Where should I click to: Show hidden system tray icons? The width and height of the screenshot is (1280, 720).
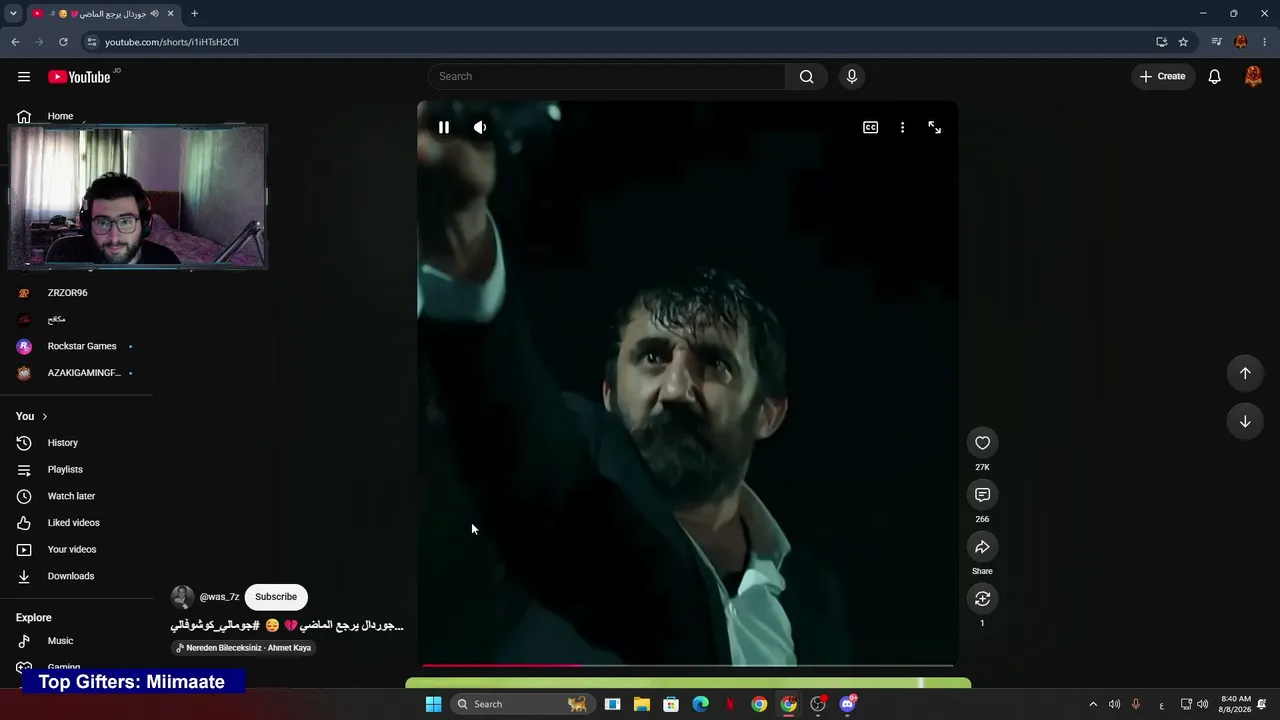(1093, 704)
